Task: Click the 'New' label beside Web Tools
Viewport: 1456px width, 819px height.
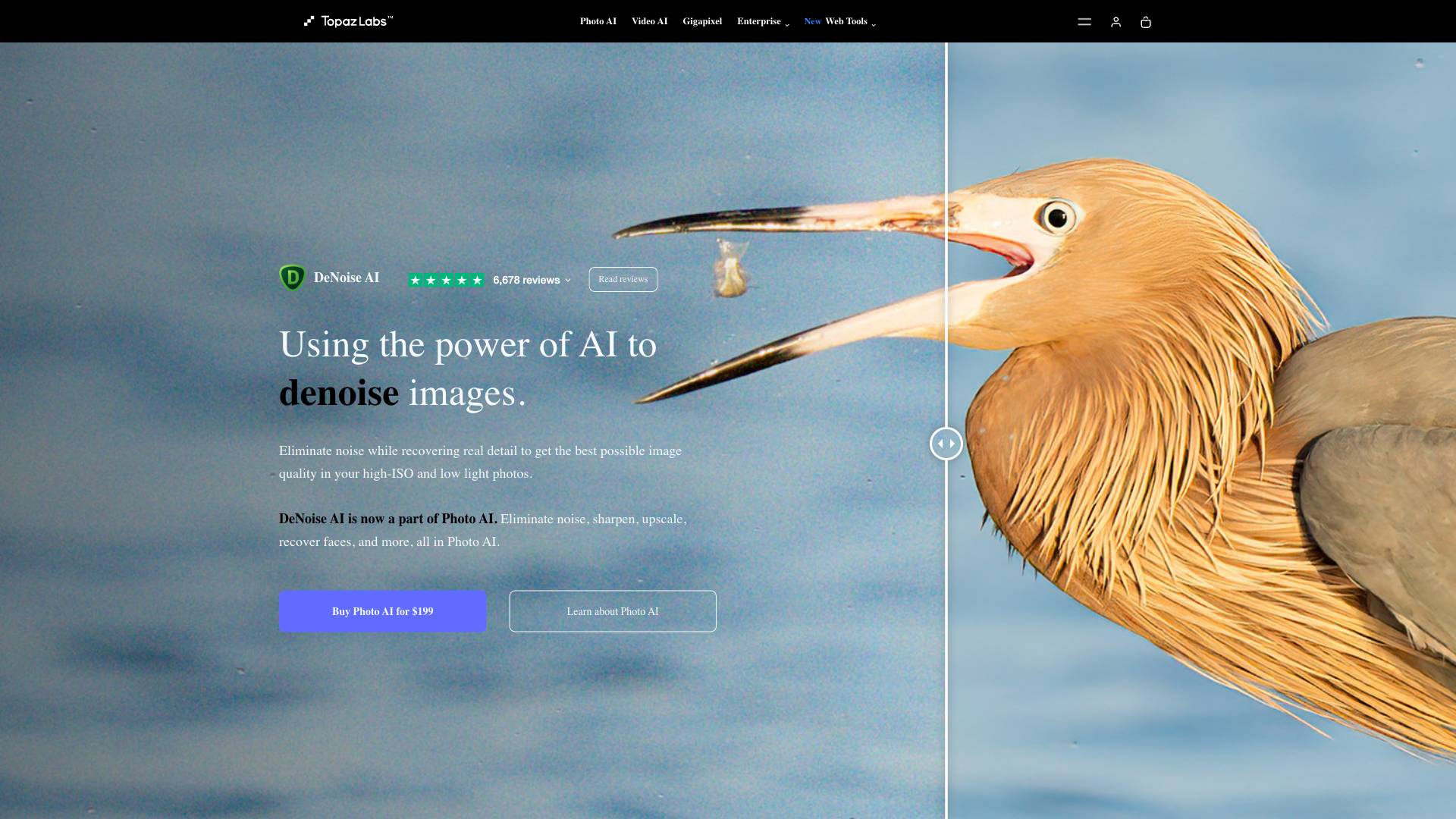Action: pos(812,21)
